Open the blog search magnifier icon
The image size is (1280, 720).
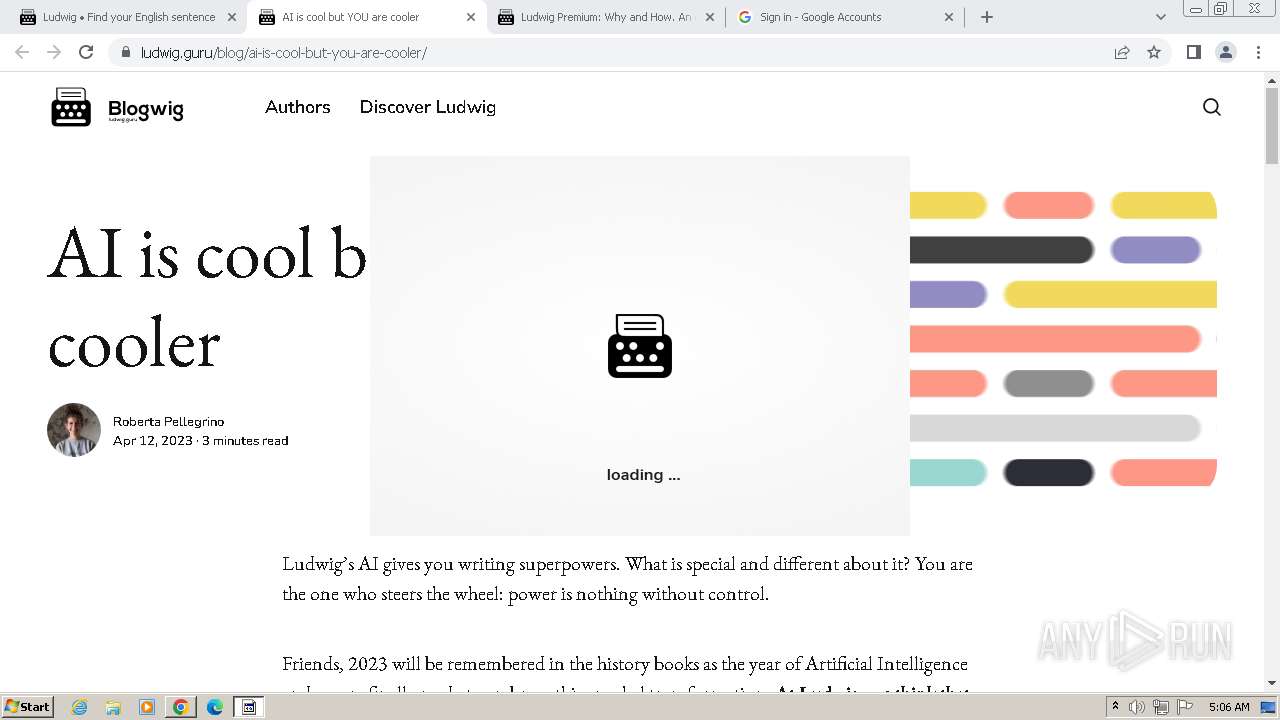(1212, 107)
